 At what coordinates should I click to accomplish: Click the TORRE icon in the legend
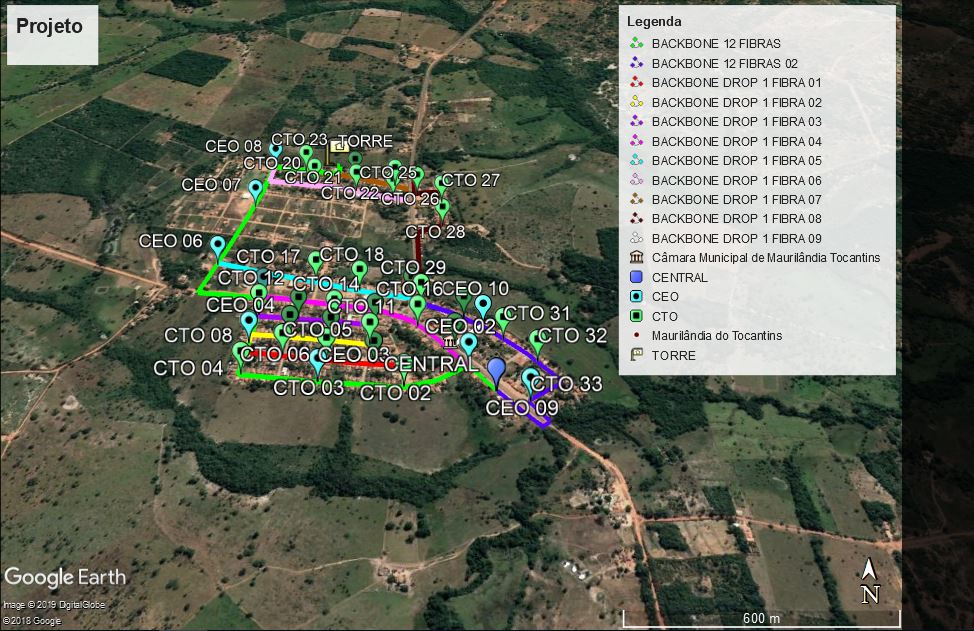click(636, 355)
